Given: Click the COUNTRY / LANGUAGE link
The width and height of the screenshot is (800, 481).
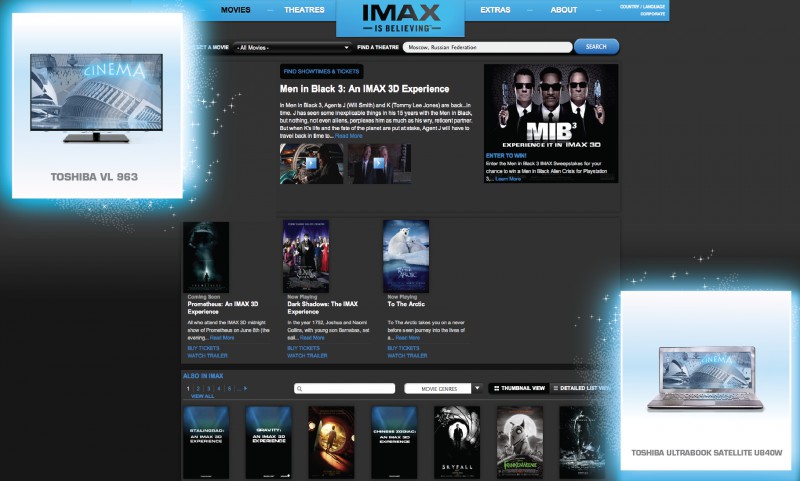Looking at the screenshot, I should [642, 7].
